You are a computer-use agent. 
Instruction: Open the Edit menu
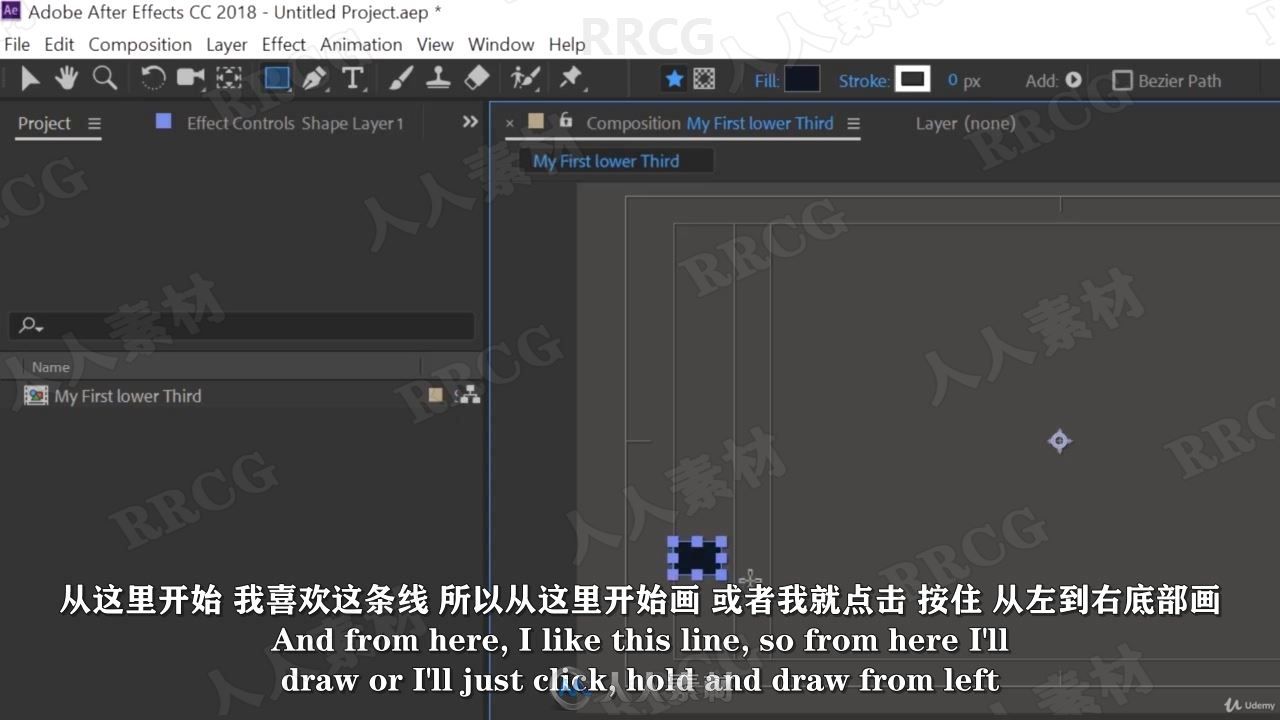[x=59, y=44]
